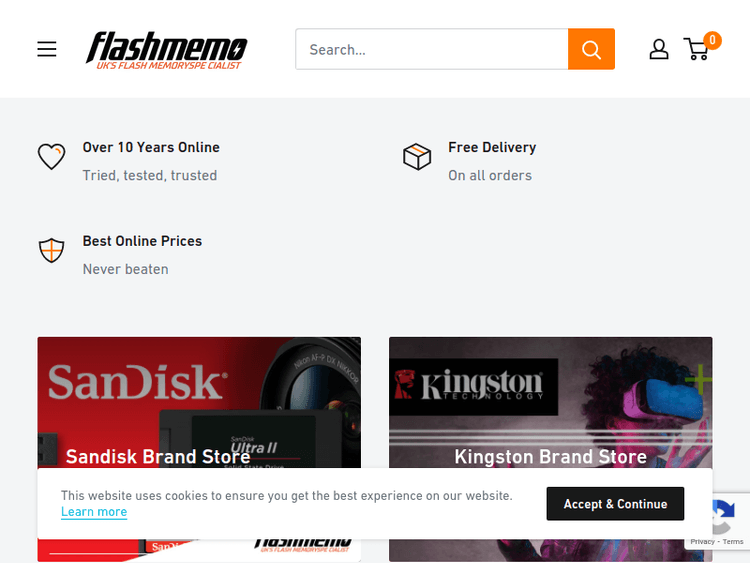
Task: Open the Kingston Brand Store banner
Action: point(550,420)
